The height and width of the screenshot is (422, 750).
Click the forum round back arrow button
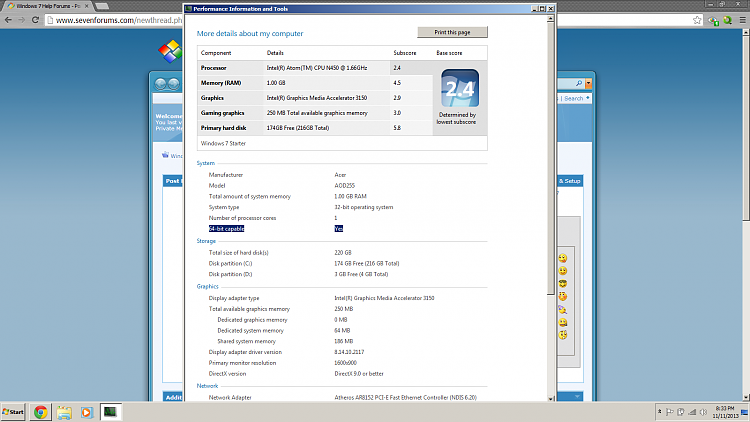[160, 84]
